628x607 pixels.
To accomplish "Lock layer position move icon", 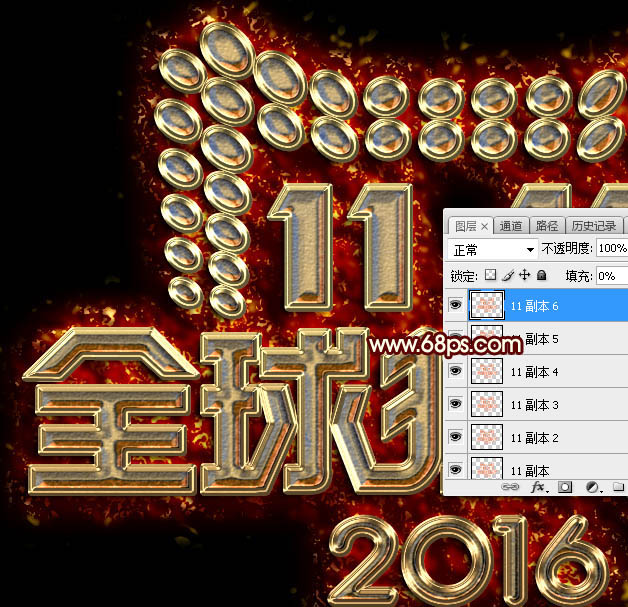I will point(524,275).
